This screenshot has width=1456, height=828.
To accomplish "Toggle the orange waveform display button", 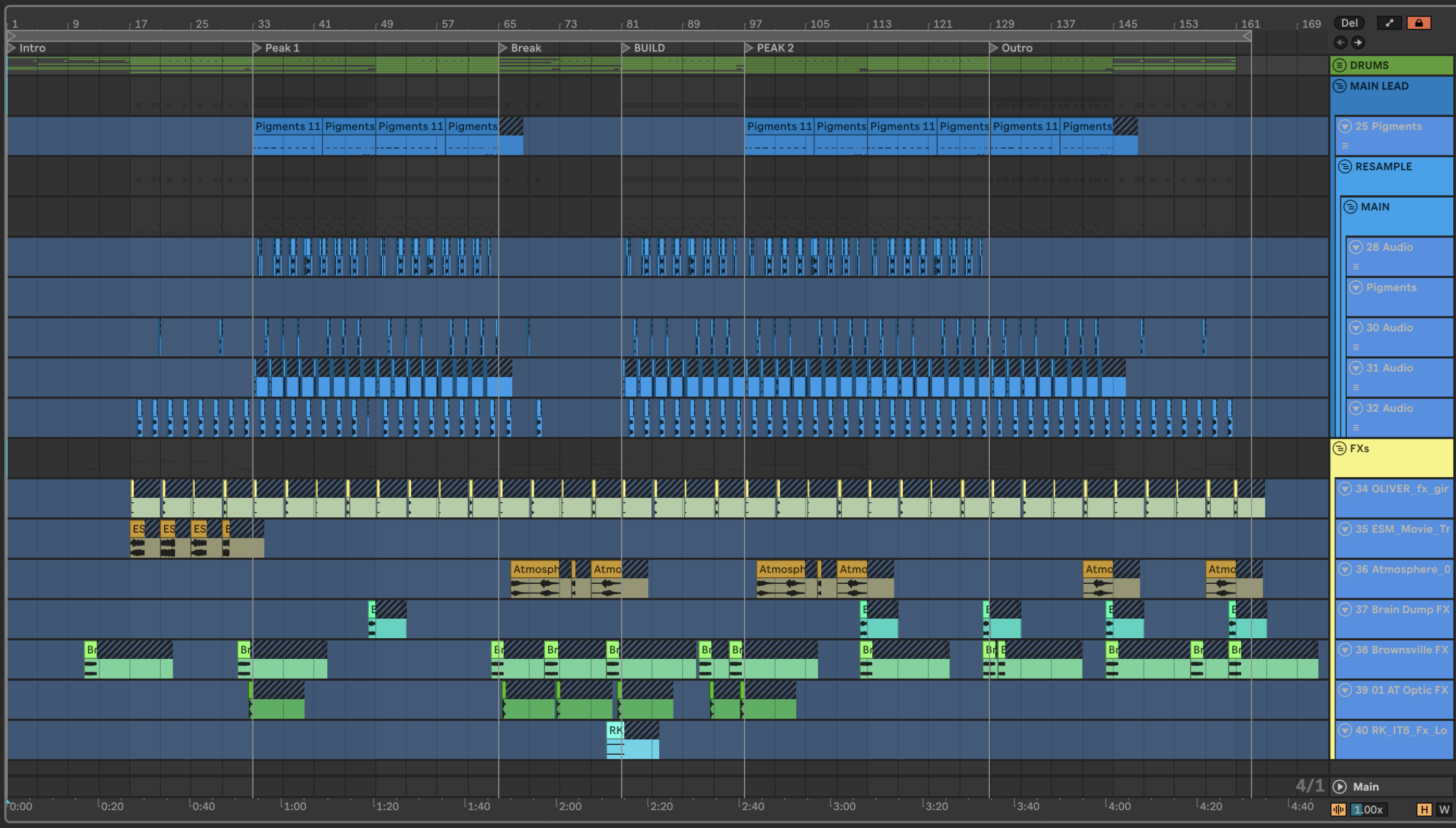I will click(1338, 809).
